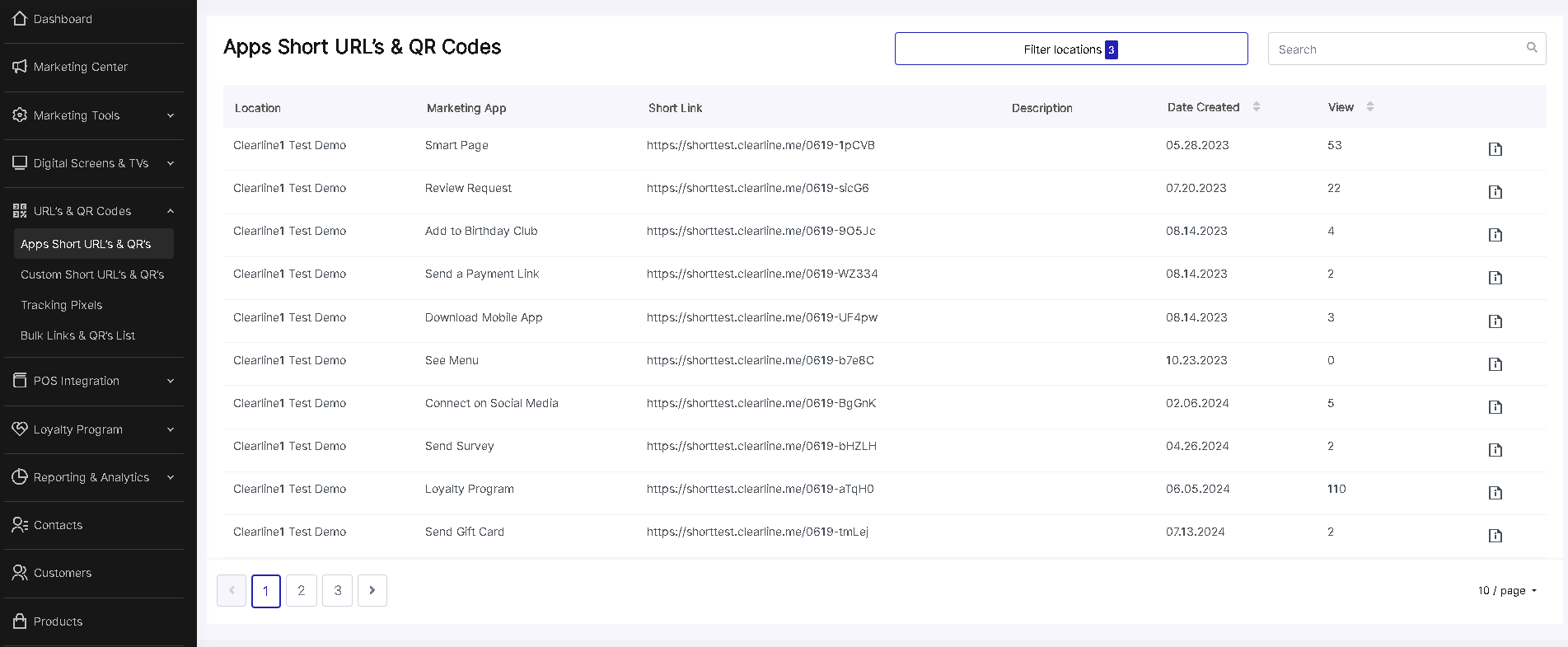Open details icon for Loyalty Program row
The height and width of the screenshot is (647, 1568).
(1495, 493)
